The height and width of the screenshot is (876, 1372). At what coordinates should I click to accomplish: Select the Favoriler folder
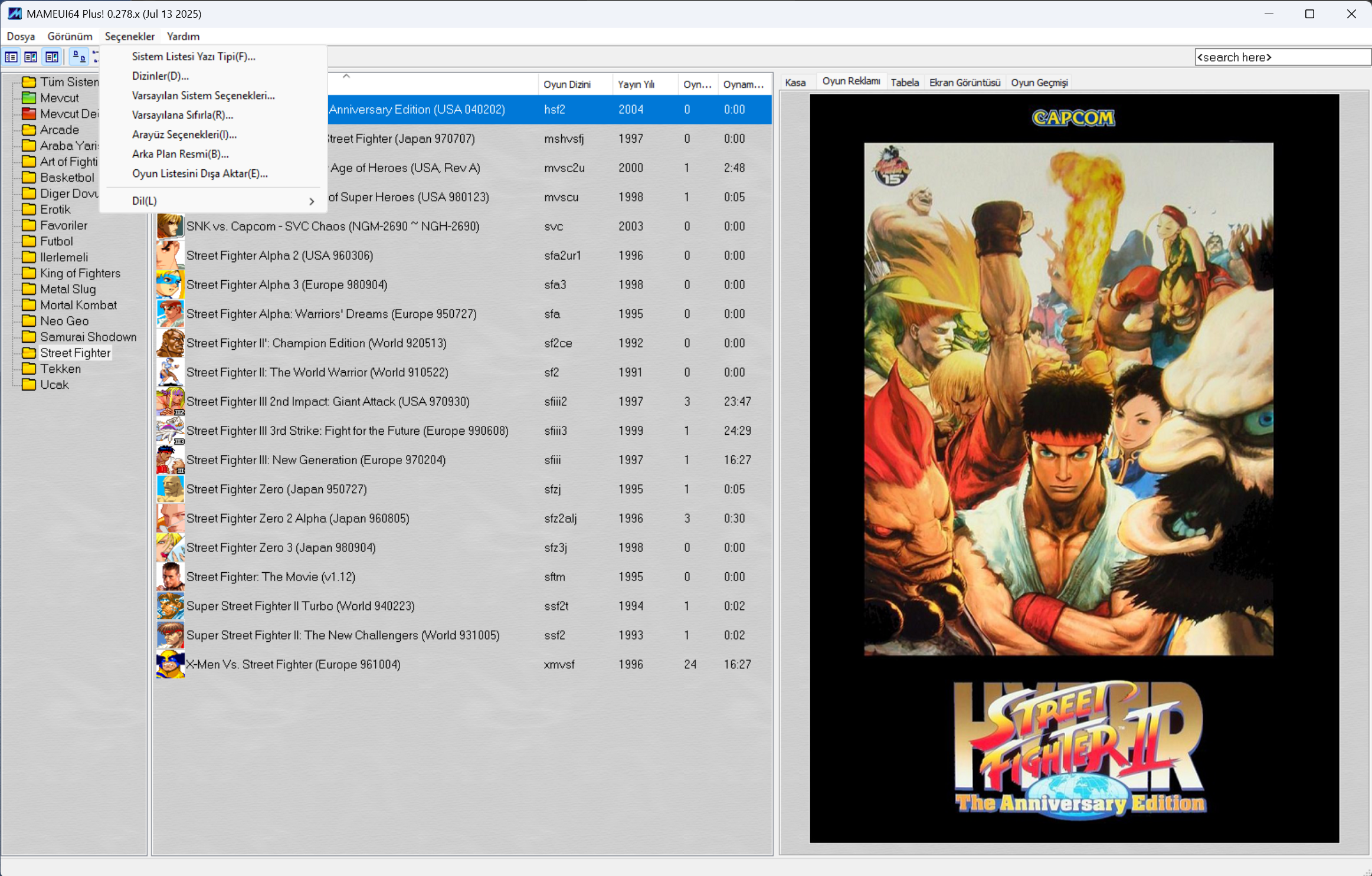pyautogui.click(x=63, y=225)
